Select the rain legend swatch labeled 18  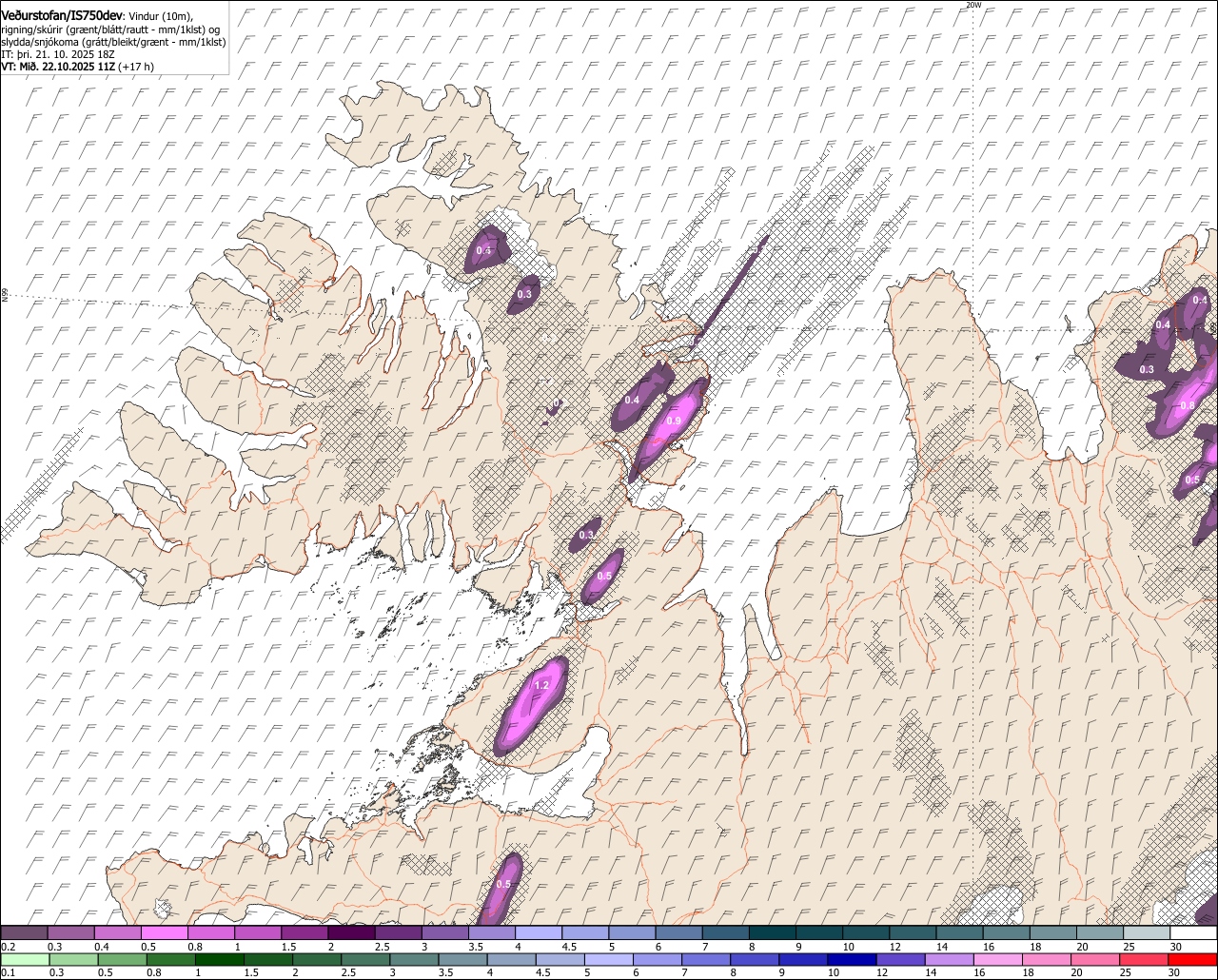(1048, 959)
